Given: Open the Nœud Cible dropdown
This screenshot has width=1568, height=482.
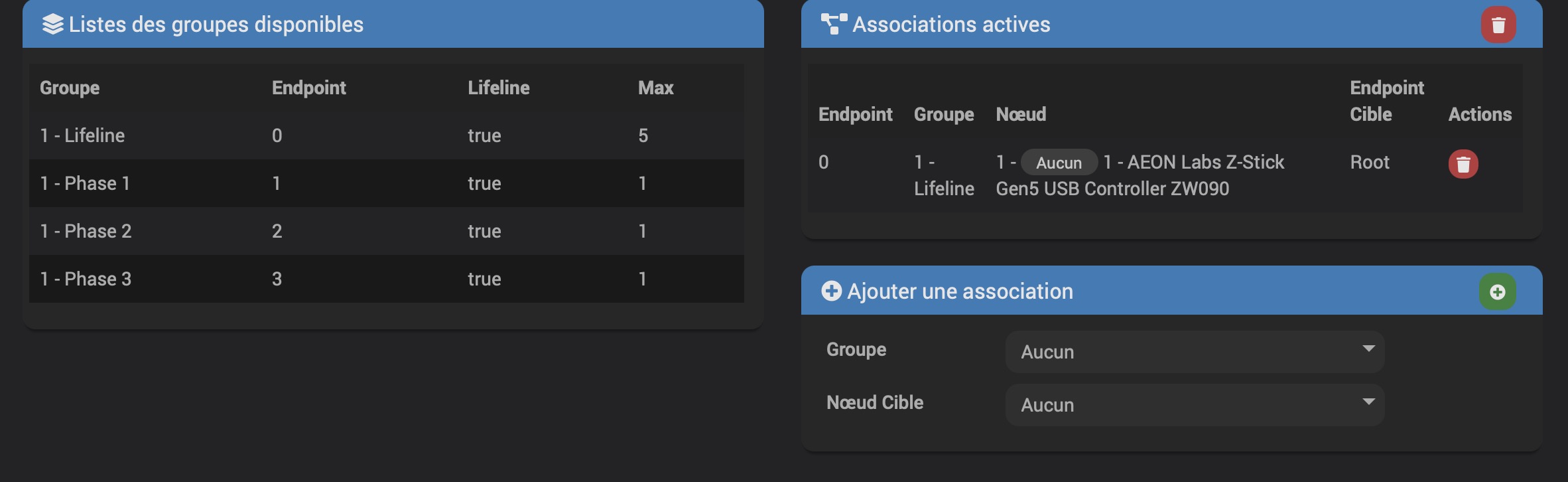Looking at the screenshot, I should pos(1195,405).
